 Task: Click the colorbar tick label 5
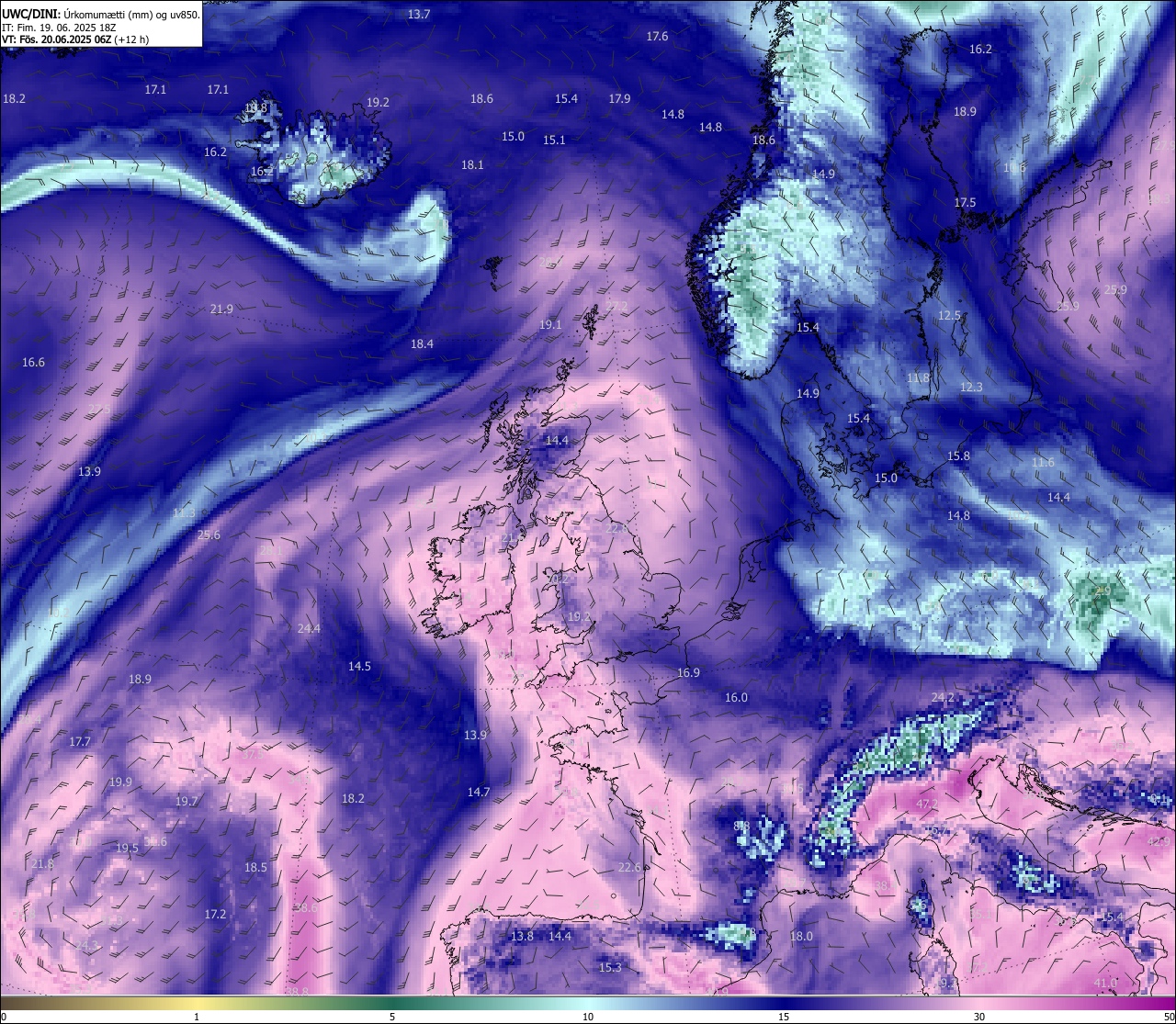392,1017
